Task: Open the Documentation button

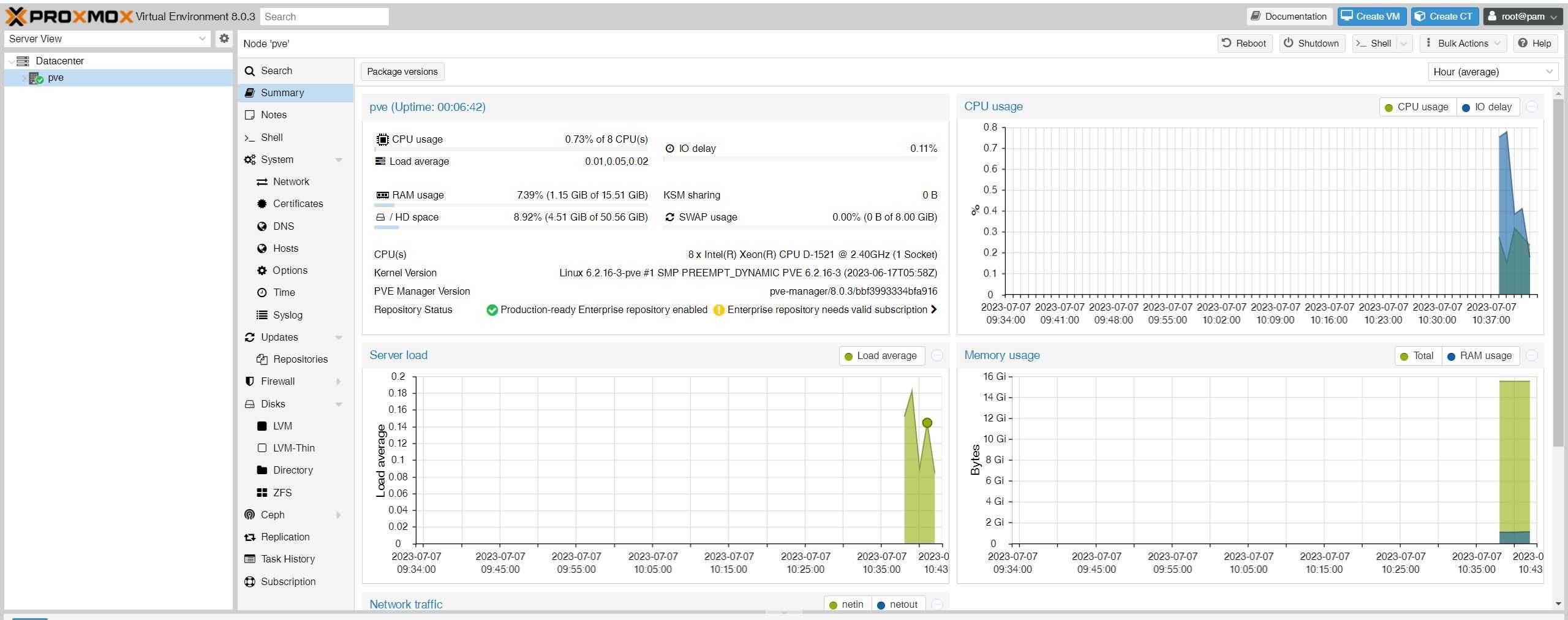Action: 1288,17
